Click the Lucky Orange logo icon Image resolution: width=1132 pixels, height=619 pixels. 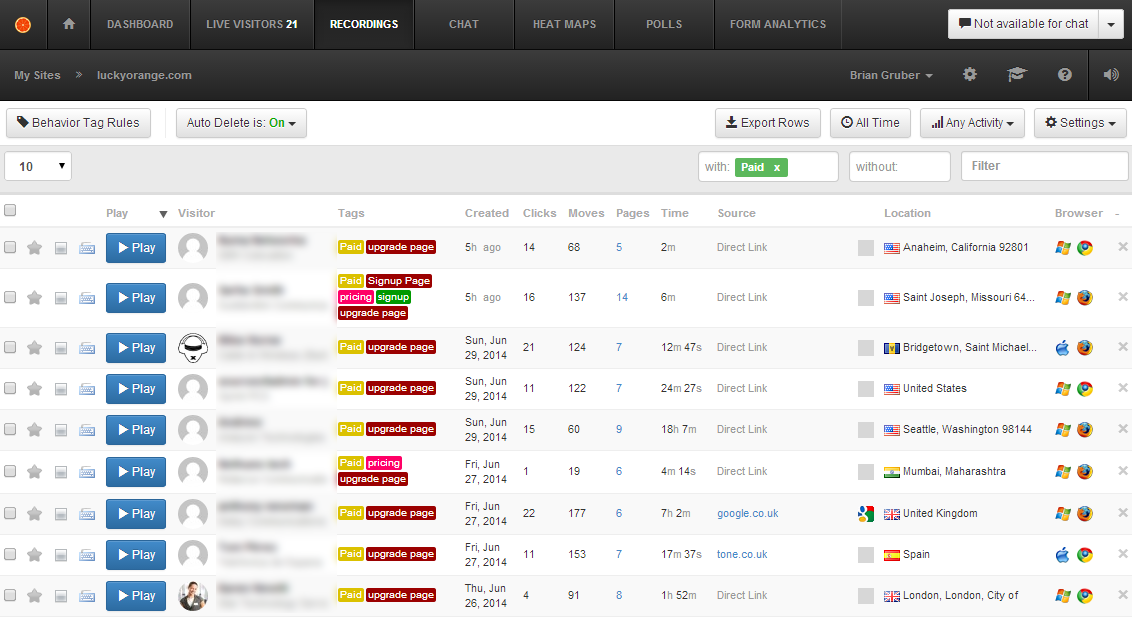point(23,25)
